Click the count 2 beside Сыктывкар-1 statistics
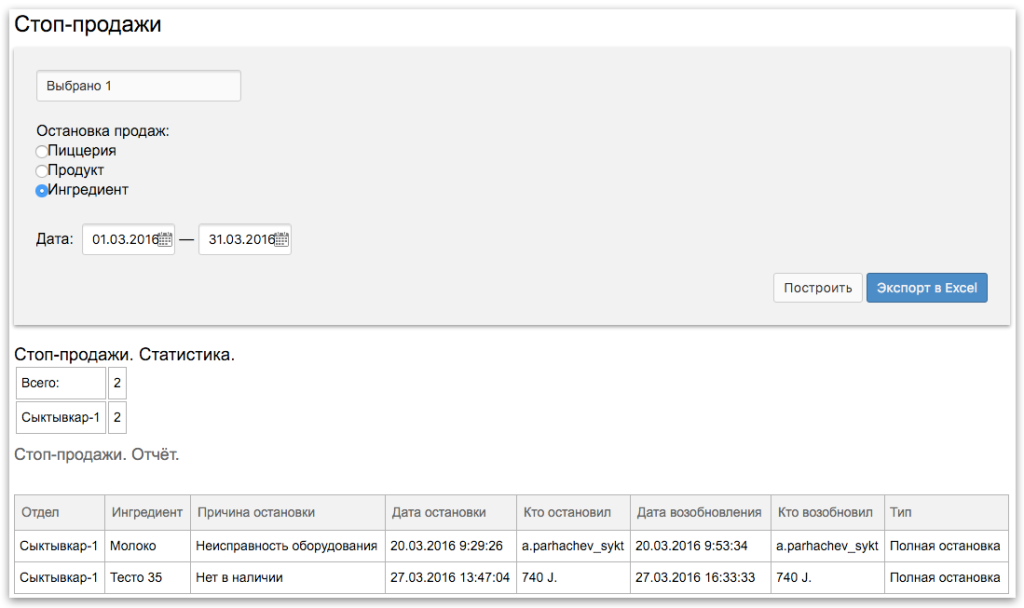 [117, 417]
